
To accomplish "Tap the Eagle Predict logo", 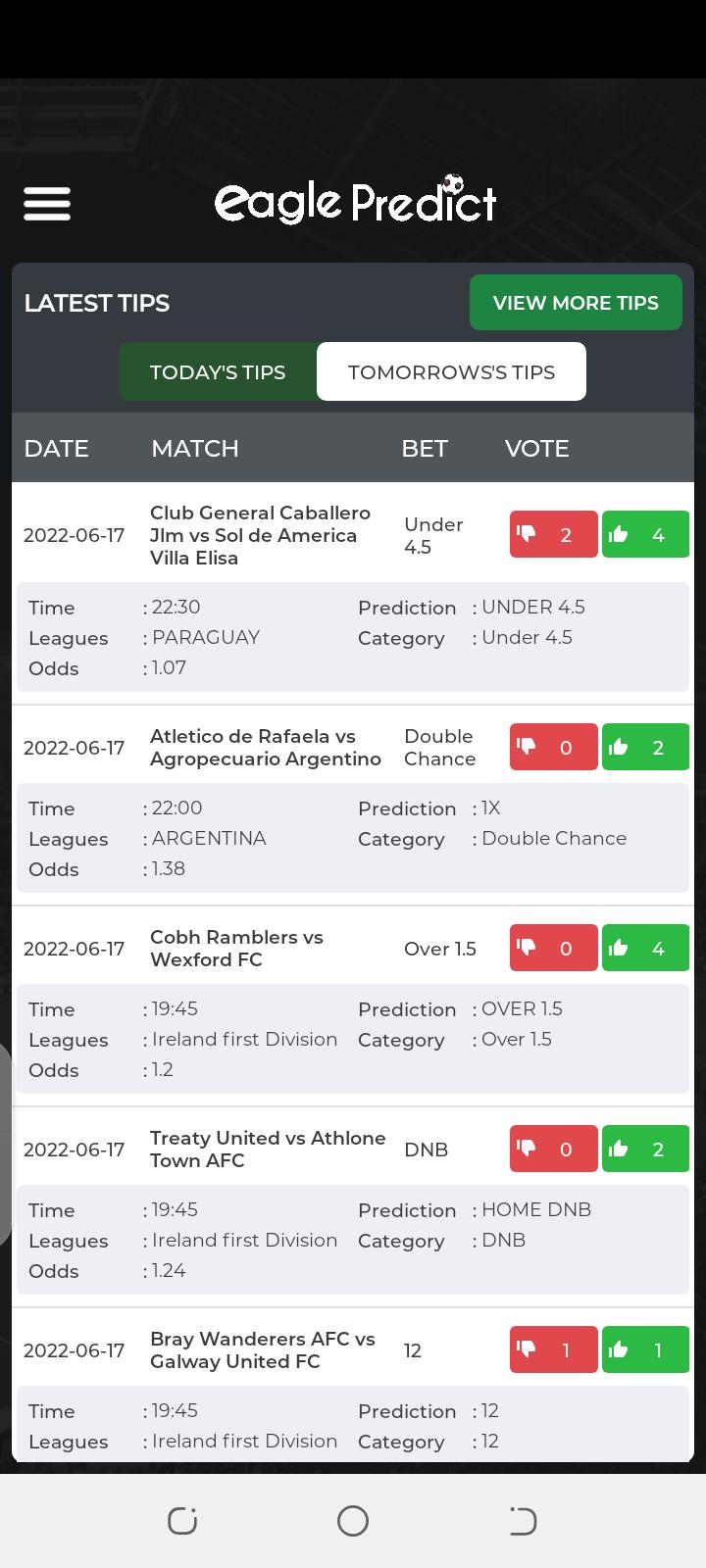I will [355, 201].
